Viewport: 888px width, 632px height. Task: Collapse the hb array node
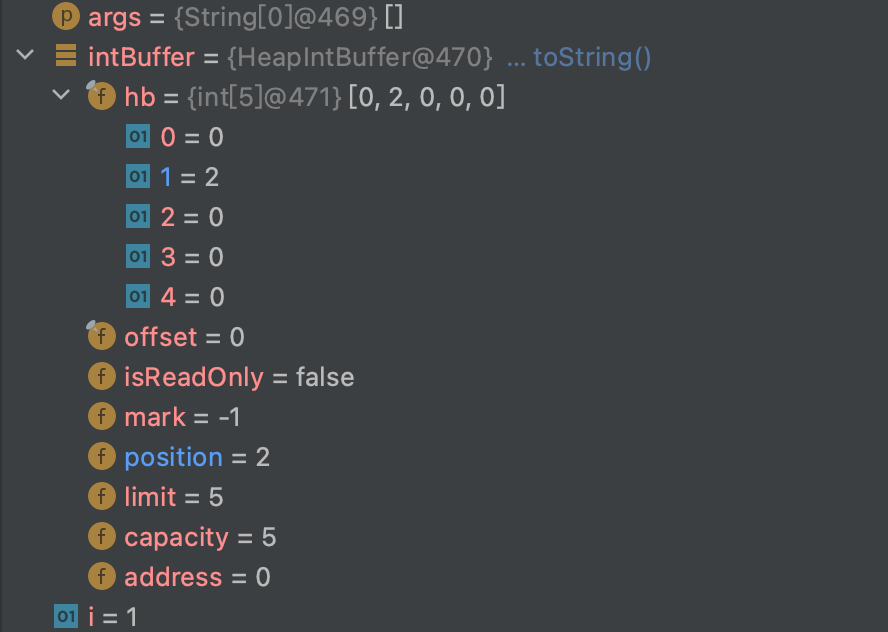tap(61, 97)
